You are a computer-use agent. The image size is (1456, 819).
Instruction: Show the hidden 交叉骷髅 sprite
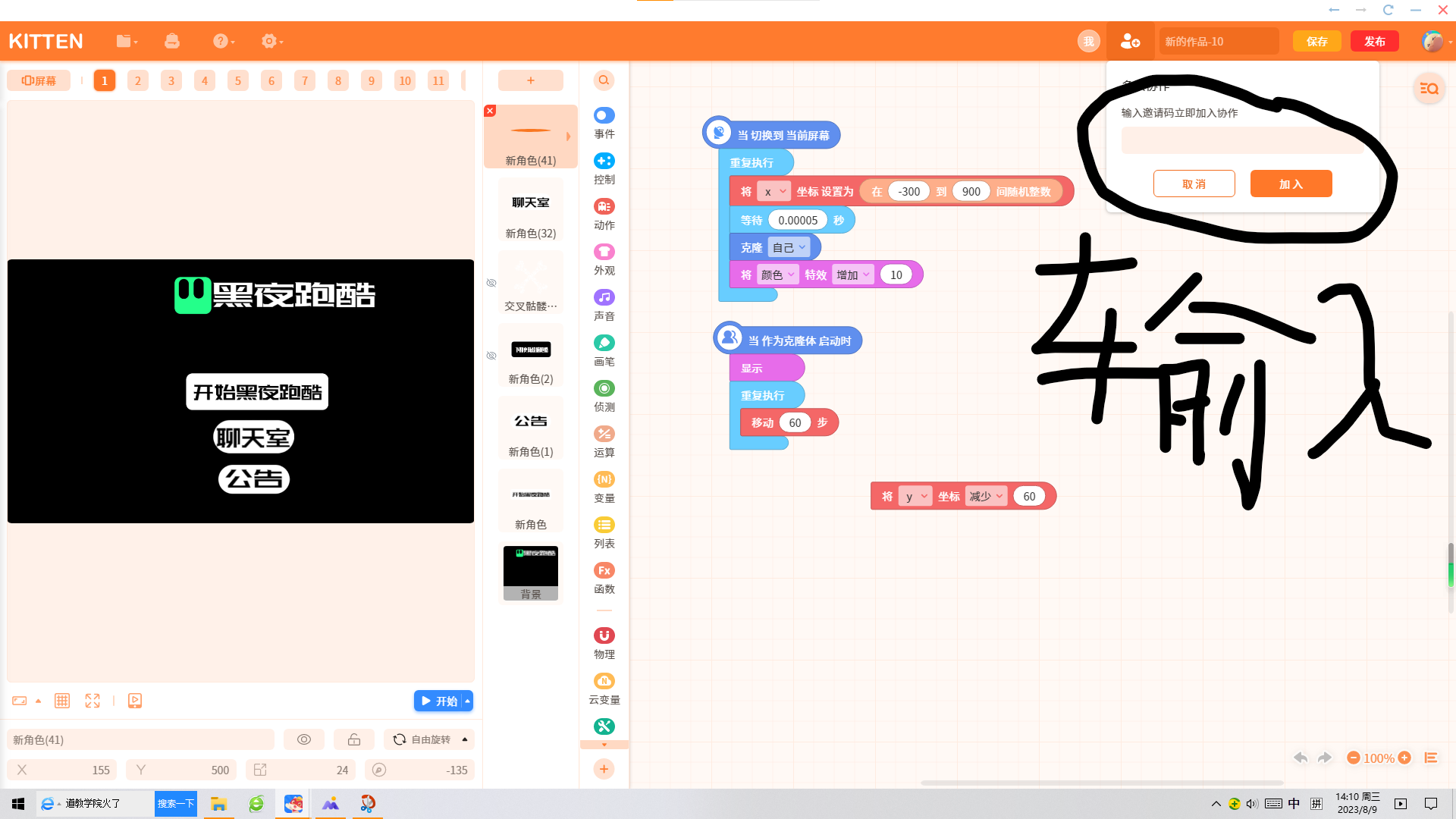pos(491,283)
